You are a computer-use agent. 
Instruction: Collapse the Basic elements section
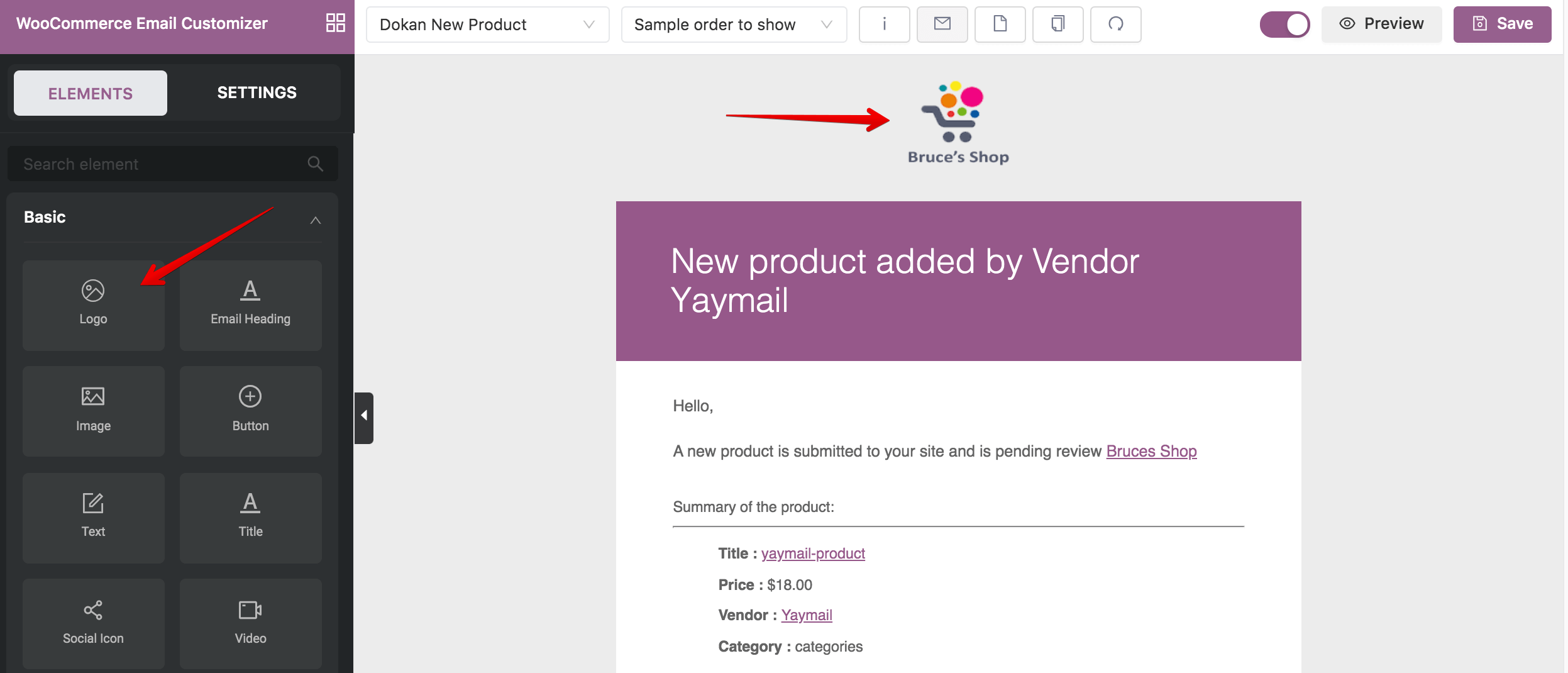(x=315, y=220)
